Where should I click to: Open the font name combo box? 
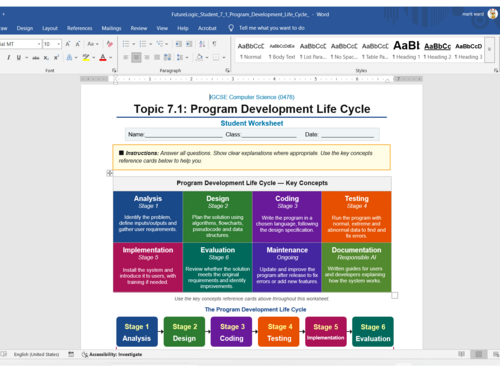point(20,44)
